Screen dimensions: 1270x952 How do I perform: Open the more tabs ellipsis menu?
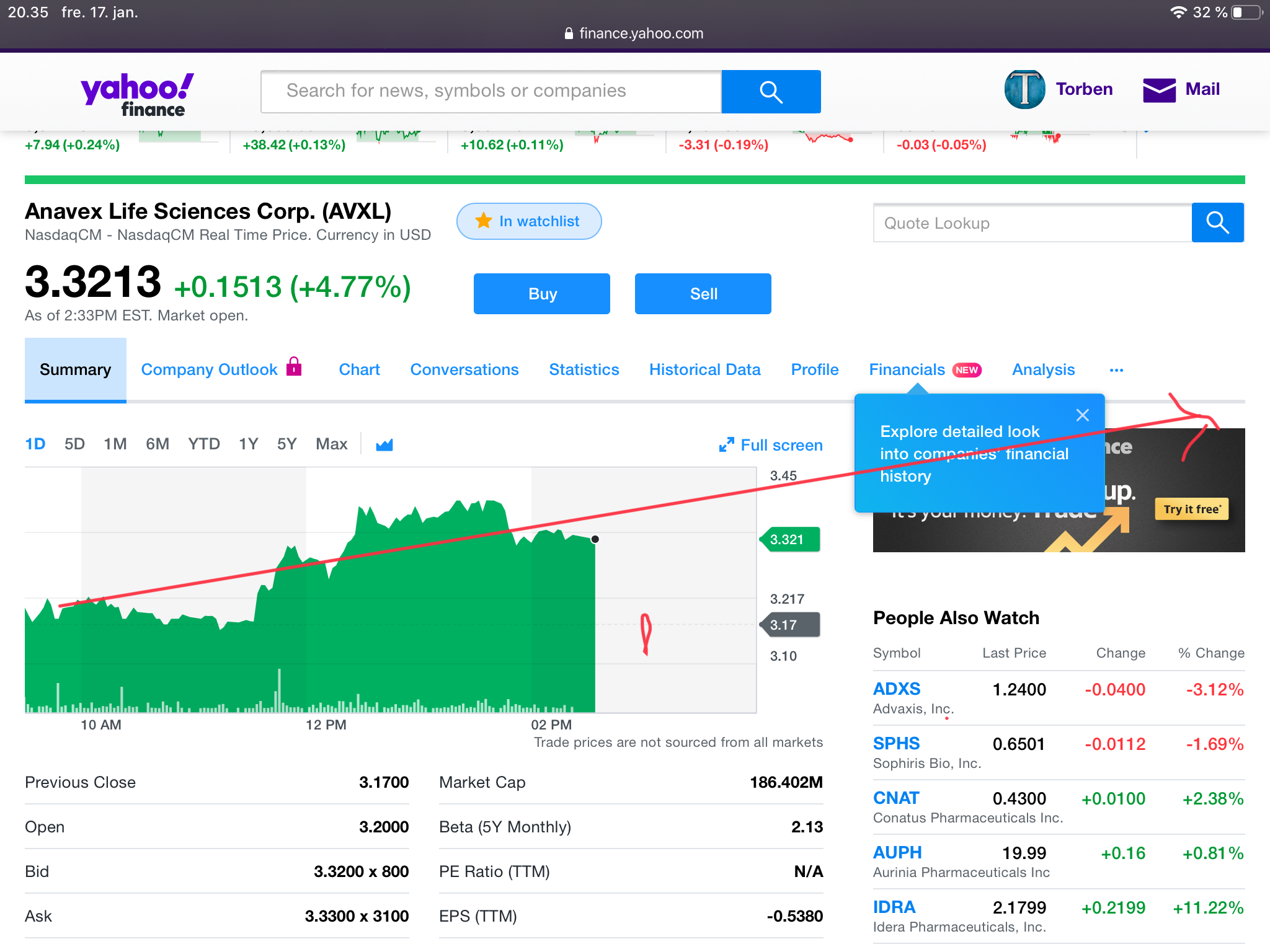(x=1116, y=370)
